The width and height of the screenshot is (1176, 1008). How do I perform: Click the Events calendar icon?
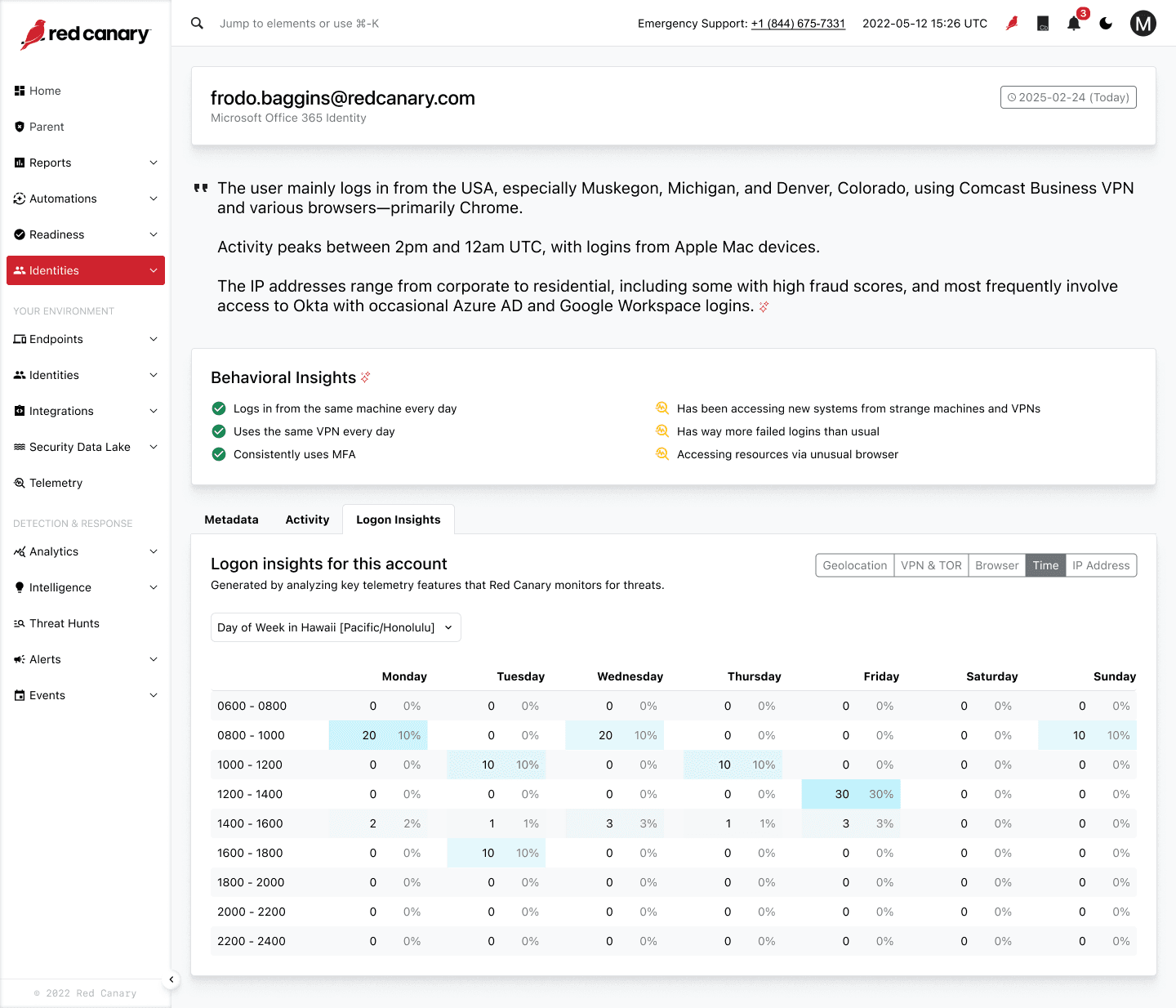[x=20, y=695]
